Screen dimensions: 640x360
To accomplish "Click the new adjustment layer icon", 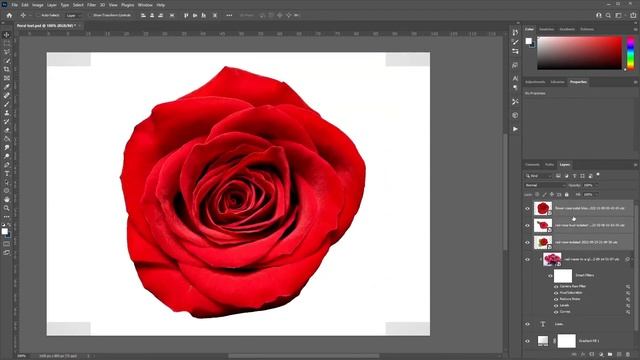I will 601,354.
